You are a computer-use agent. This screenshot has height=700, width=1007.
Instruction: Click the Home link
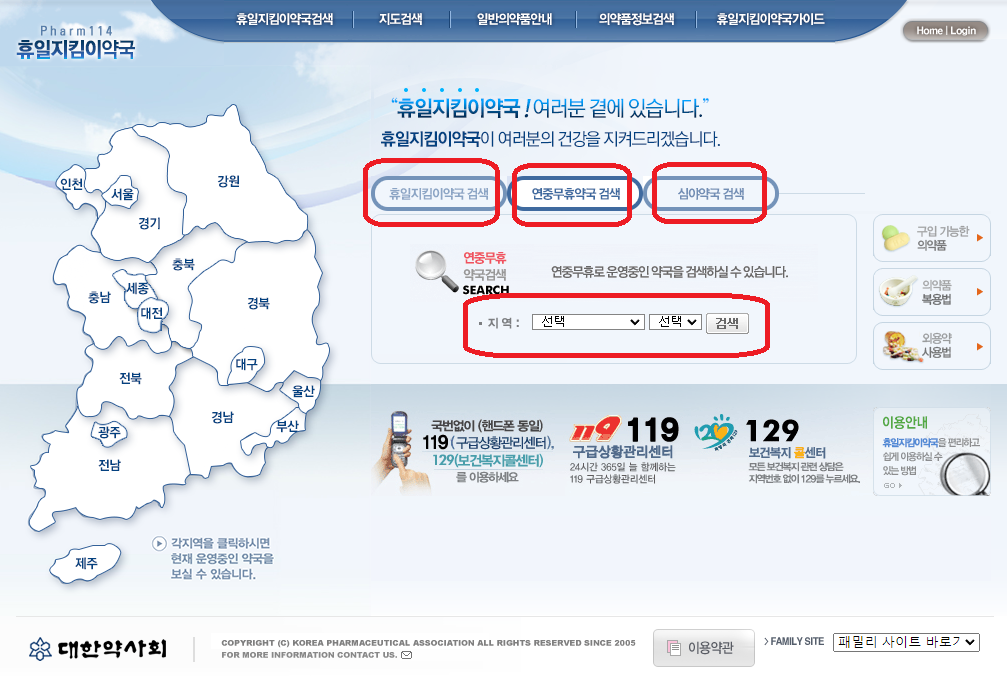click(929, 31)
